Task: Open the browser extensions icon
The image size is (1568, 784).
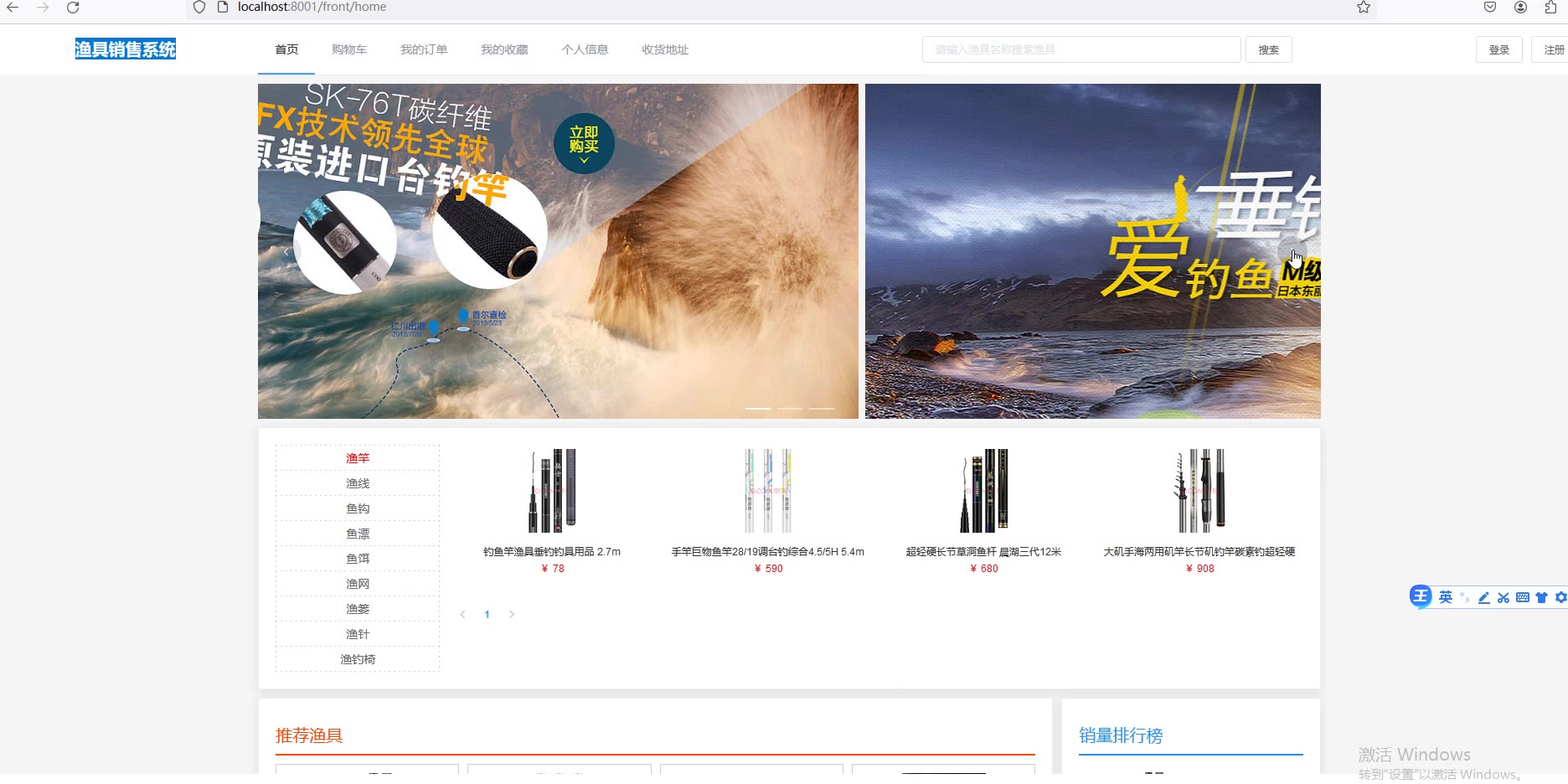Action: [1550, 7]
